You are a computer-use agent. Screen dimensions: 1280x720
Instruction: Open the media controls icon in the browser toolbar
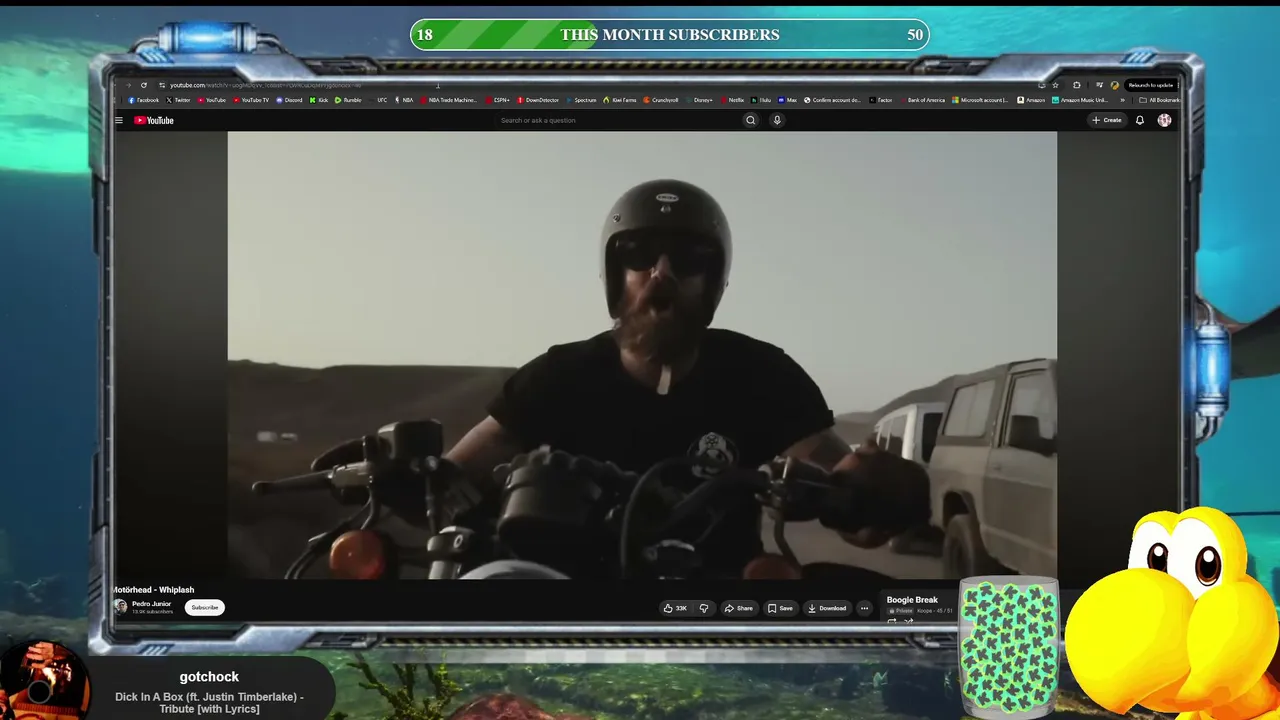(x=1099, y=85)
